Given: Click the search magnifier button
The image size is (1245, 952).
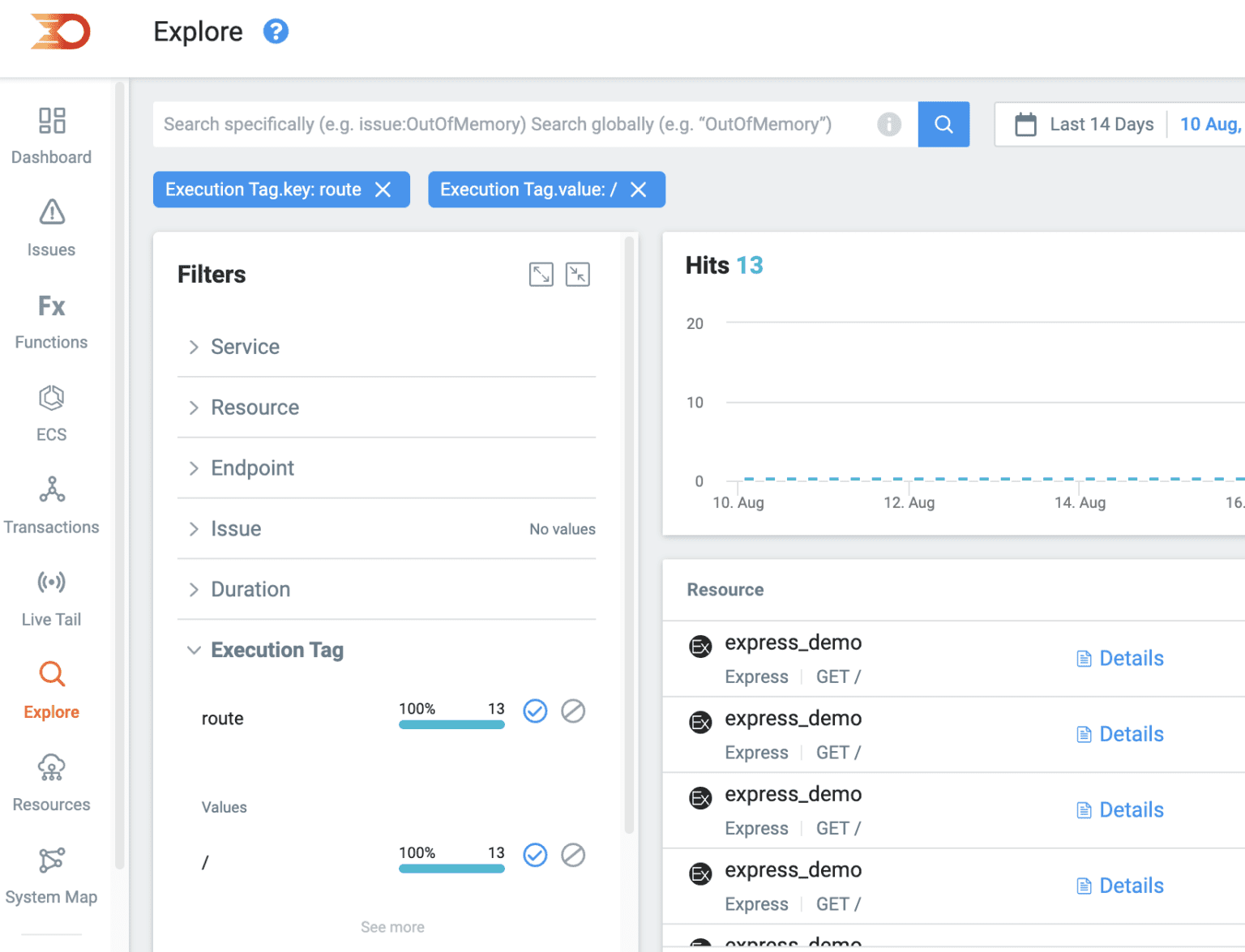Looking at the screenshot, I should pos(943,124).
